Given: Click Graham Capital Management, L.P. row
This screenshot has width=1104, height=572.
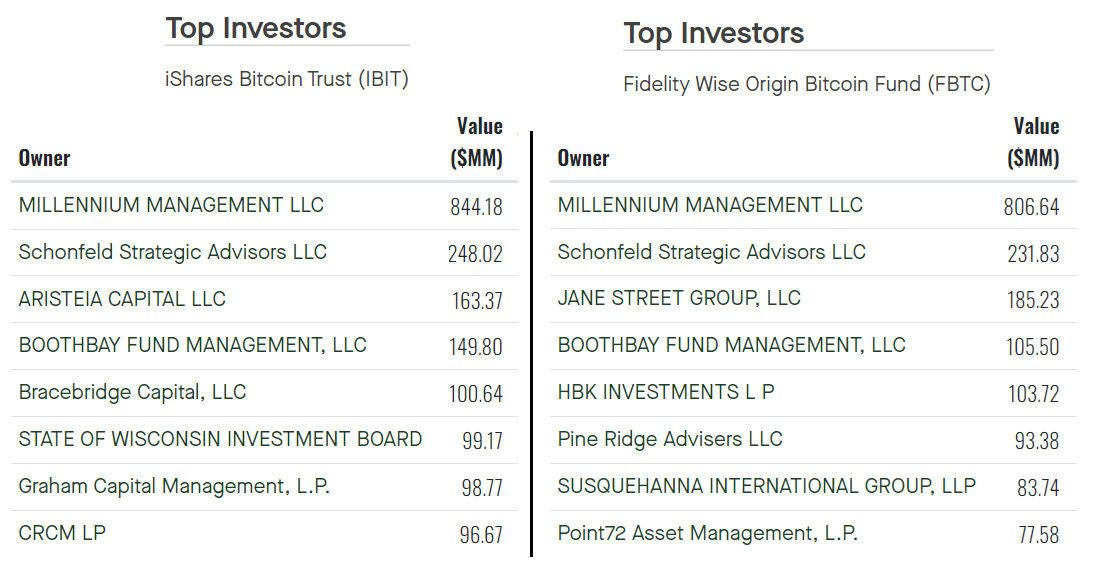Looking at the screenshot, I should pyautogui.click(x=174, y=486).
